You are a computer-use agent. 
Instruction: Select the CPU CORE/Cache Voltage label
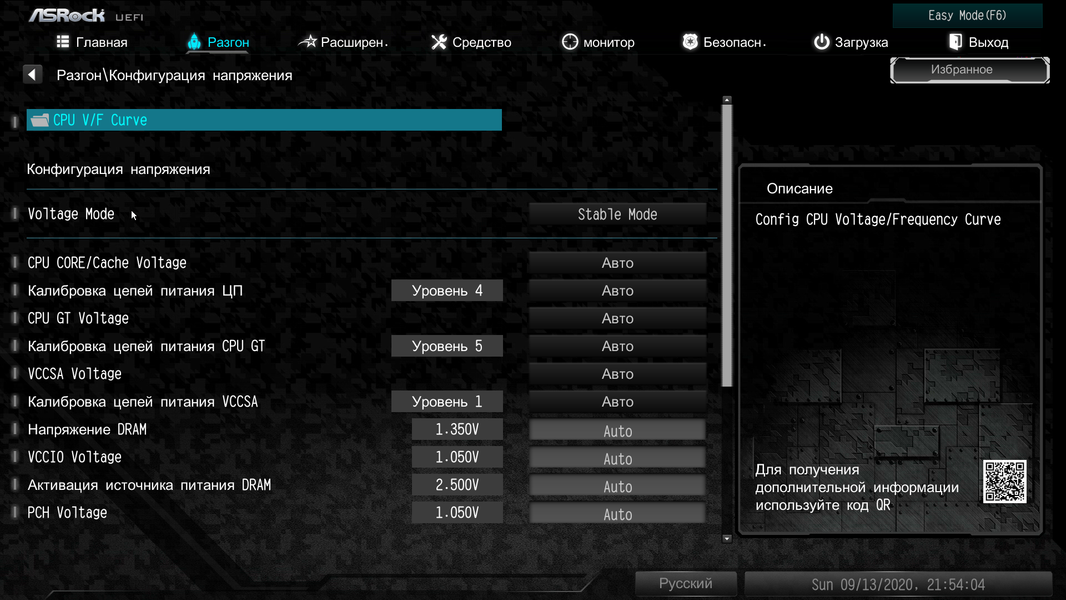107,262
